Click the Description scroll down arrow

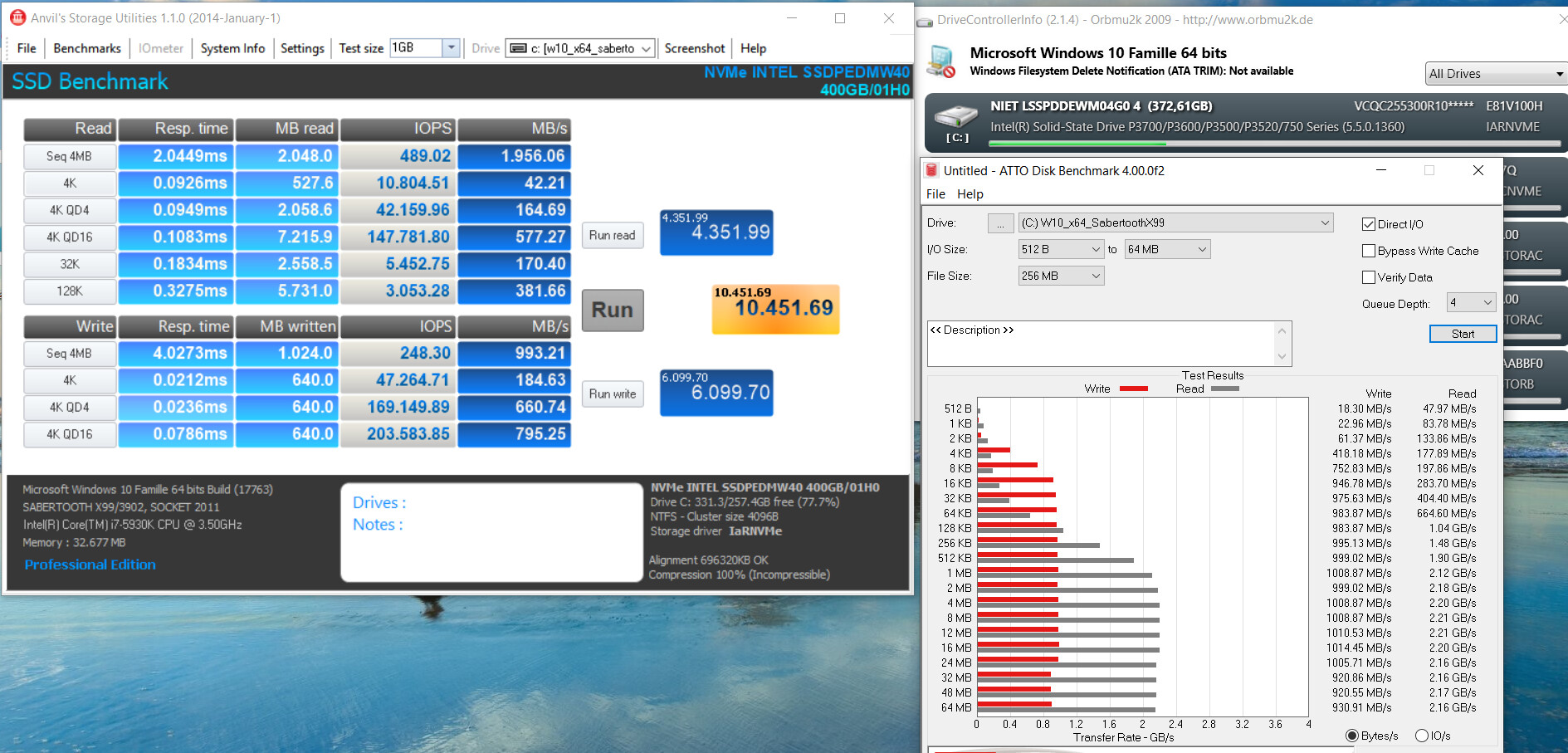pos(1282,356)
